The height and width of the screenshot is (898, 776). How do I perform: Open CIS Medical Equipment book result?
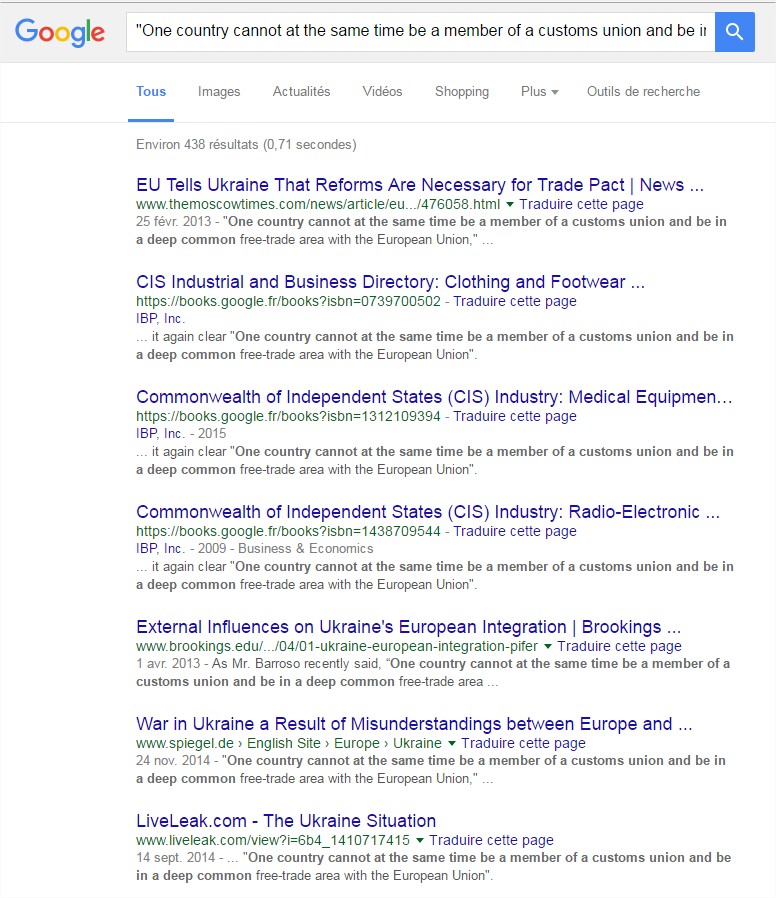click(x=434, y=398)
